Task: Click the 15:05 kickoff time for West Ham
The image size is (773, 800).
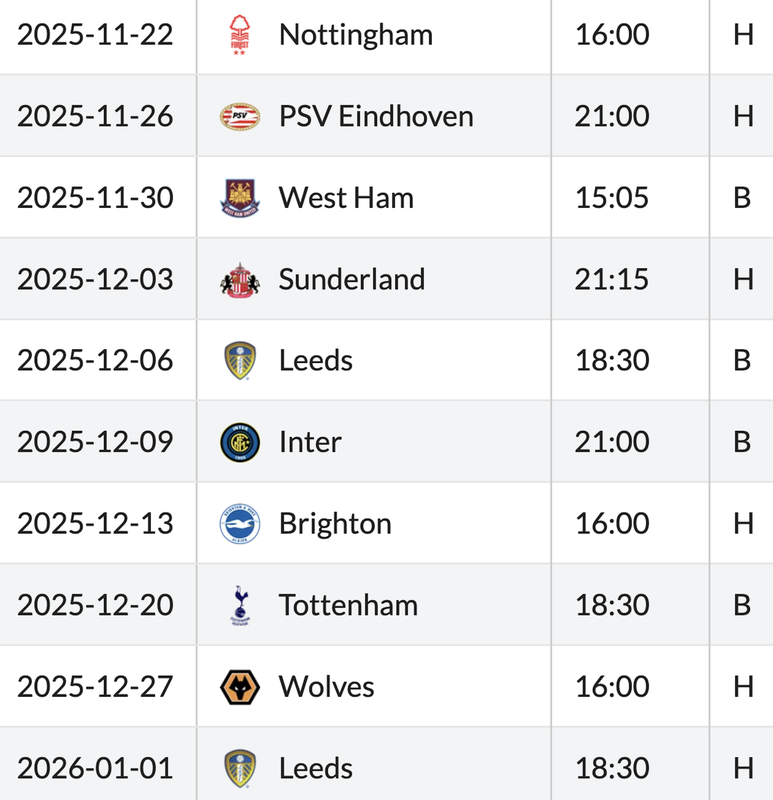Action: tap(612, 198)
